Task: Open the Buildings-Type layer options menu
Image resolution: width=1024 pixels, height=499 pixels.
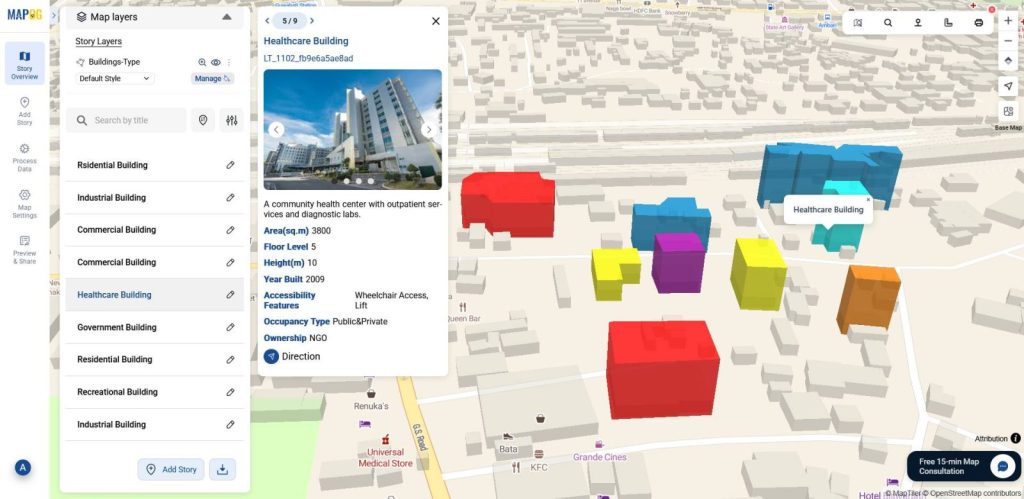Action: coord(229,62)
